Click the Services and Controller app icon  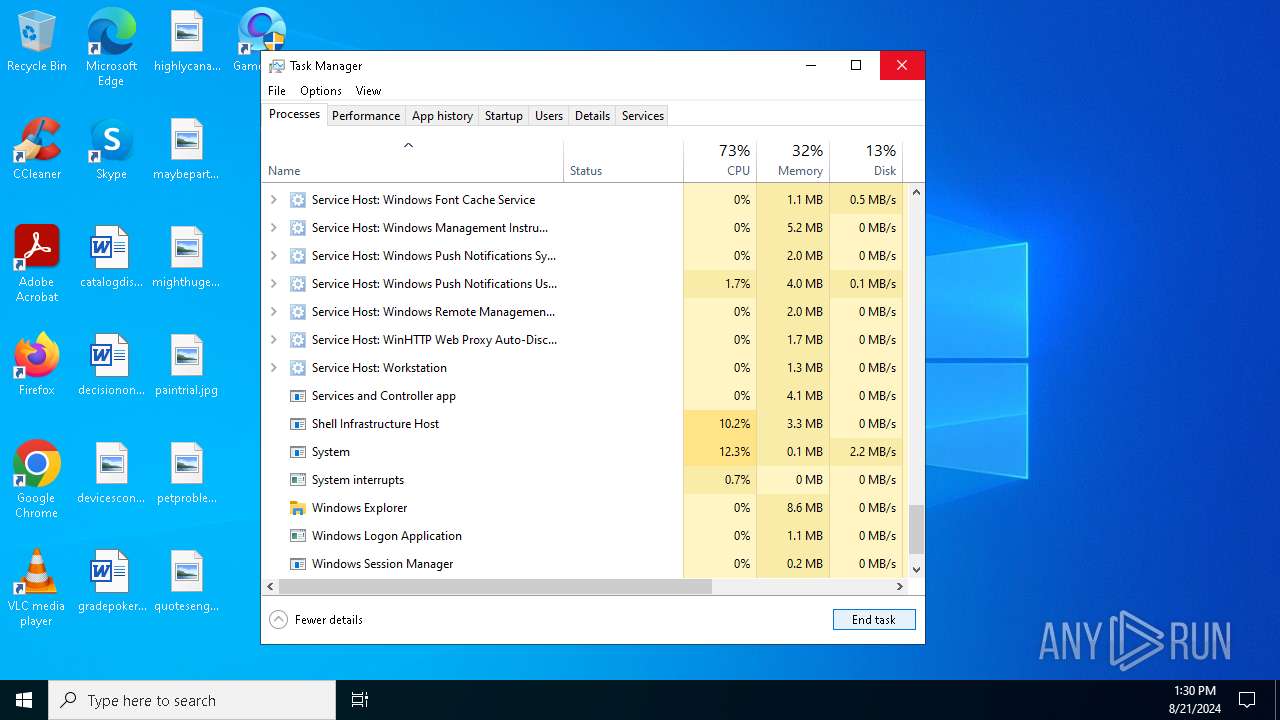[x=297, y=396]
